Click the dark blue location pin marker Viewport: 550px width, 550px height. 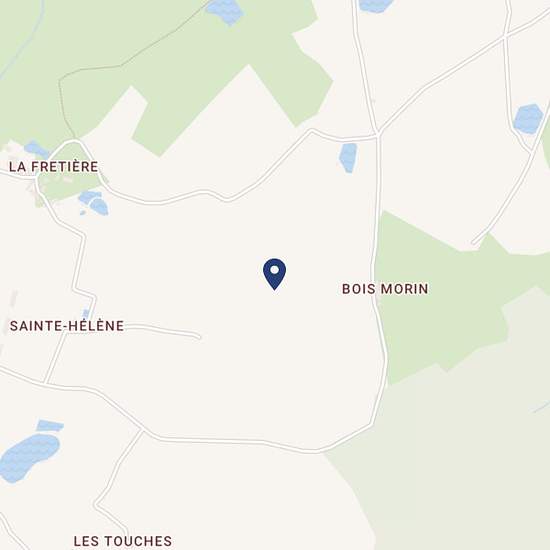tap(274, 274)
